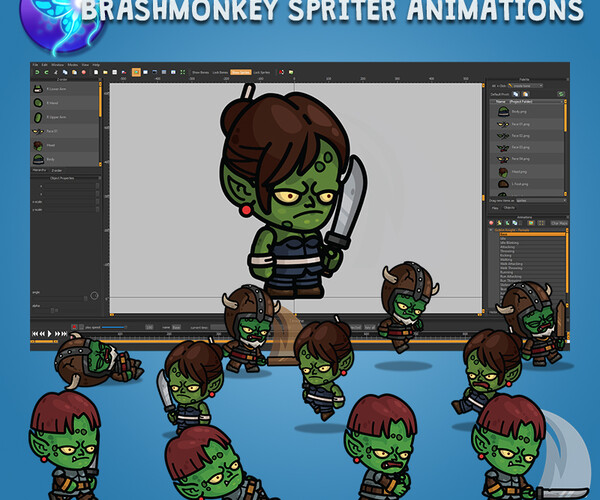Click the Open folder toolbar icon
The height and width of the screenshot is (500, 600).
pos(105,72)
